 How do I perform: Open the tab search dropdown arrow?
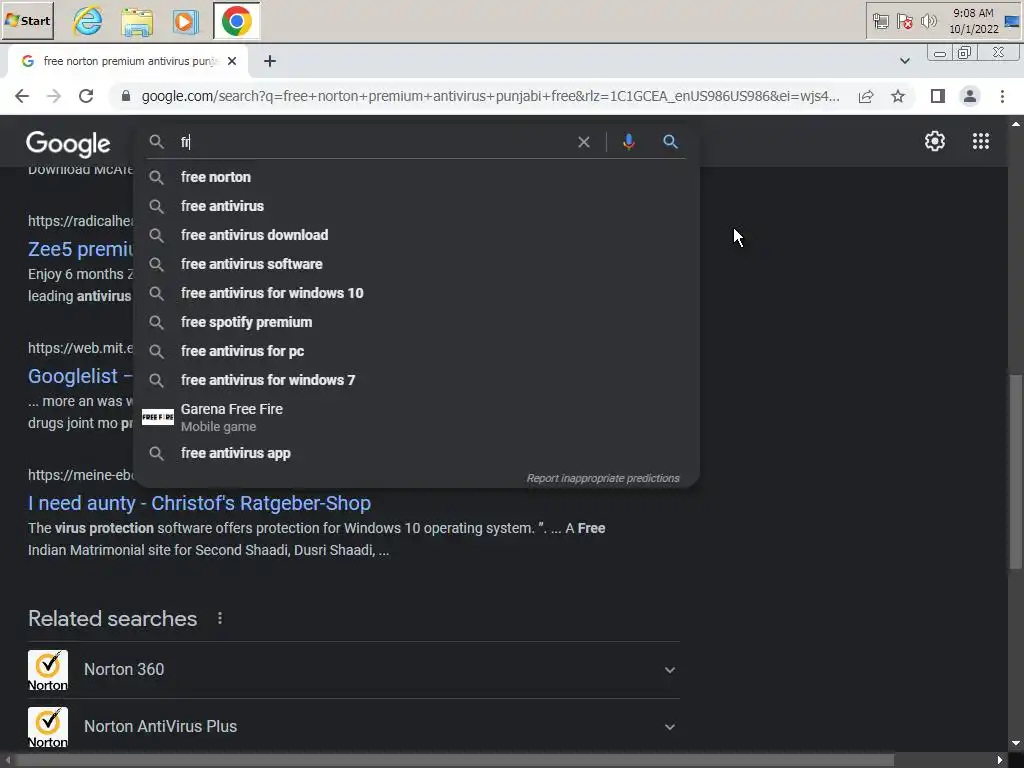(x=904, y=61)
